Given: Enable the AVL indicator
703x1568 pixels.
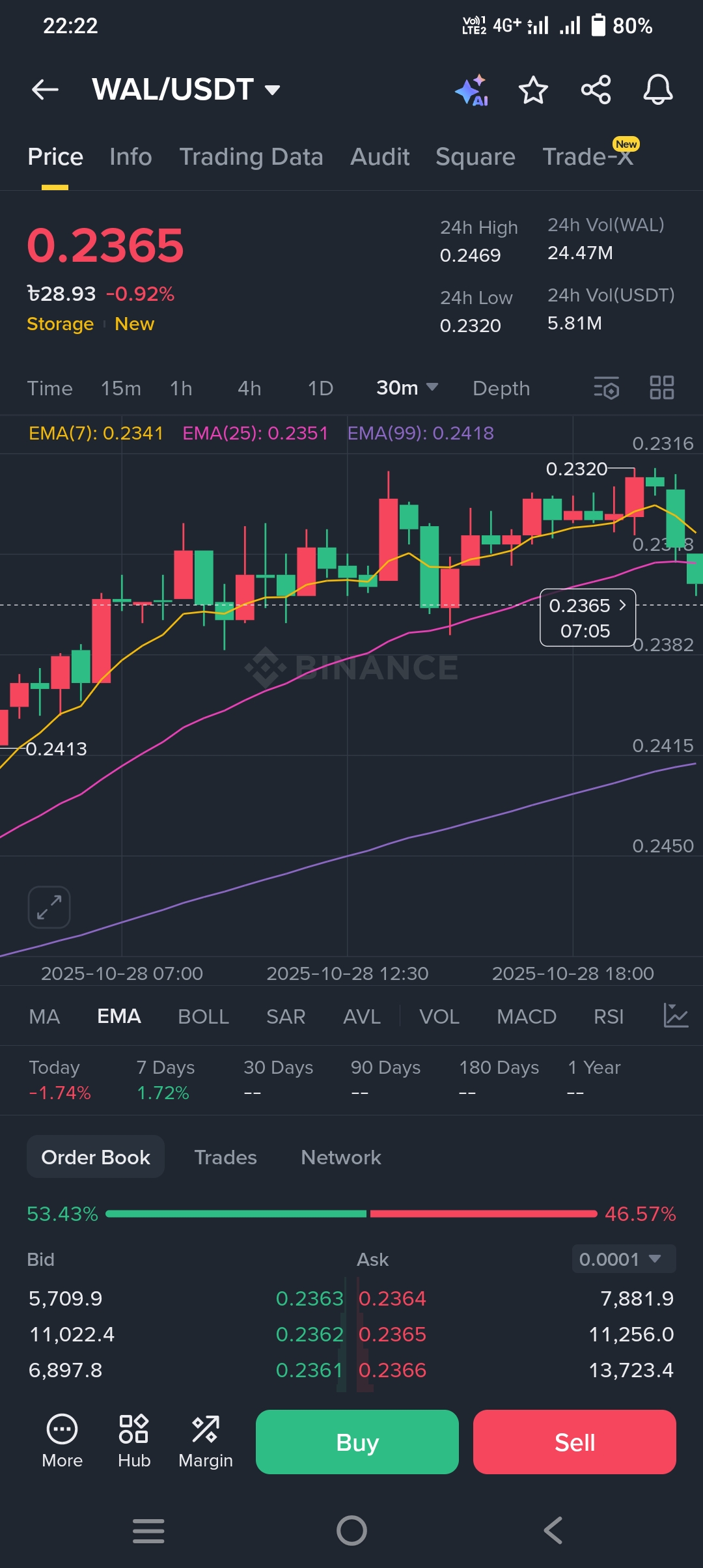Looking at the screenshot, I should pos(362,1016).
